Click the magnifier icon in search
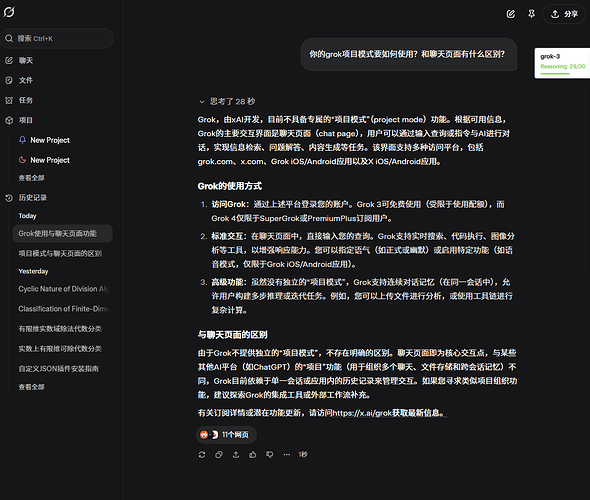 click(x=9, y=38)
